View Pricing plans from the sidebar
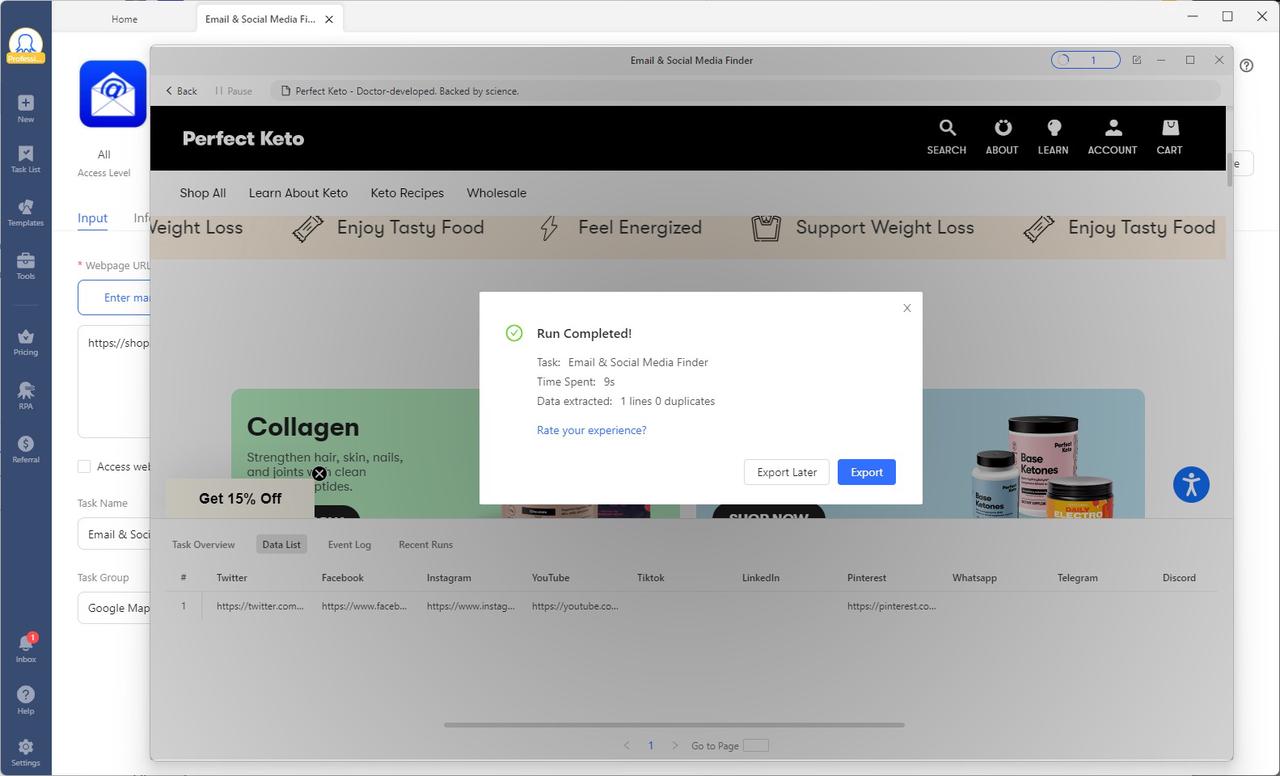 pyautogui.click(x=24, y=340)
